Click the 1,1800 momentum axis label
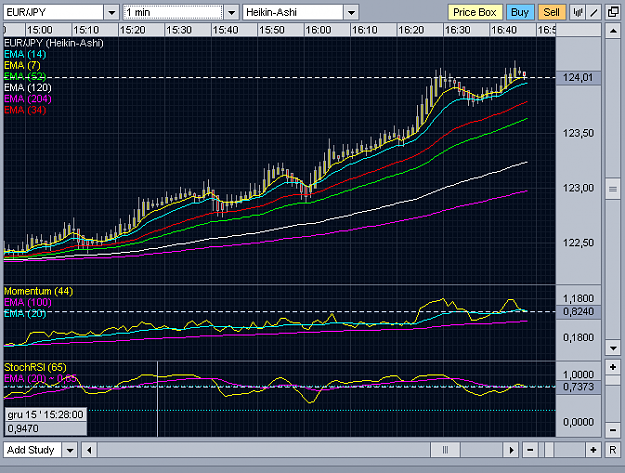 pos(578,298)
